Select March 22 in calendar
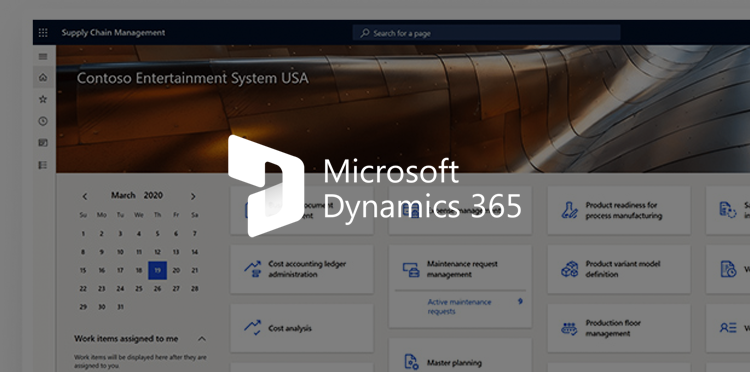 tap(83, 288)
